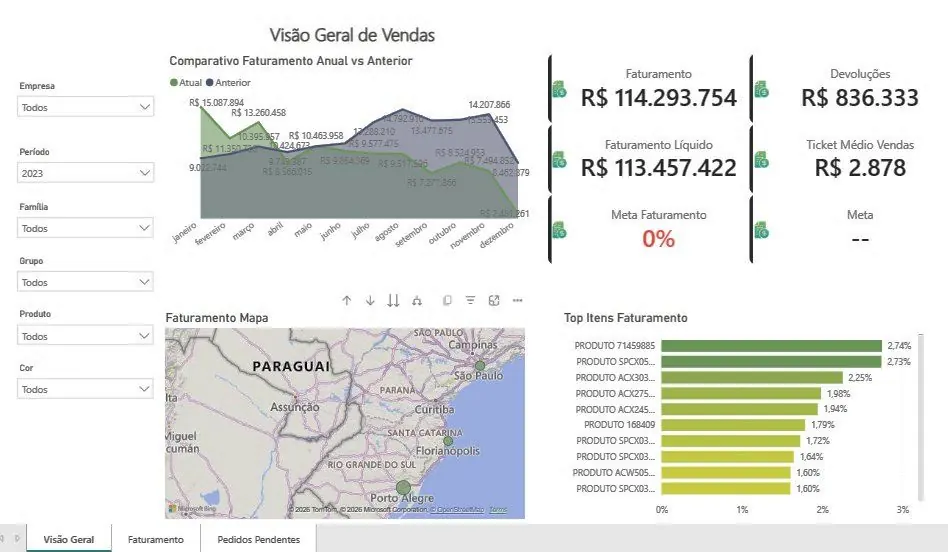
Task: Select the PRODUTO ACW505 bar
Action: (x=726, y=473)
